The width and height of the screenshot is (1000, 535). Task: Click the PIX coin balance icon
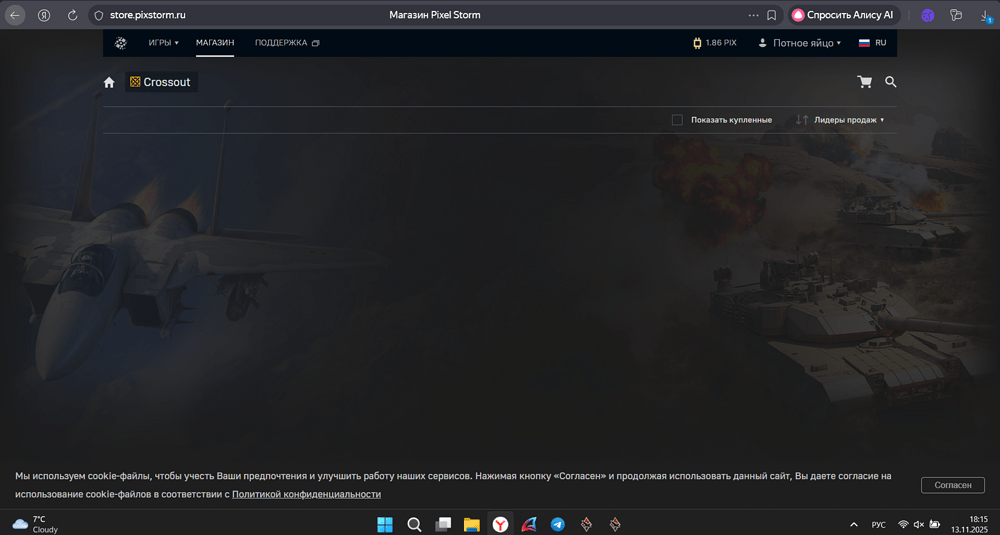[697, 43]
